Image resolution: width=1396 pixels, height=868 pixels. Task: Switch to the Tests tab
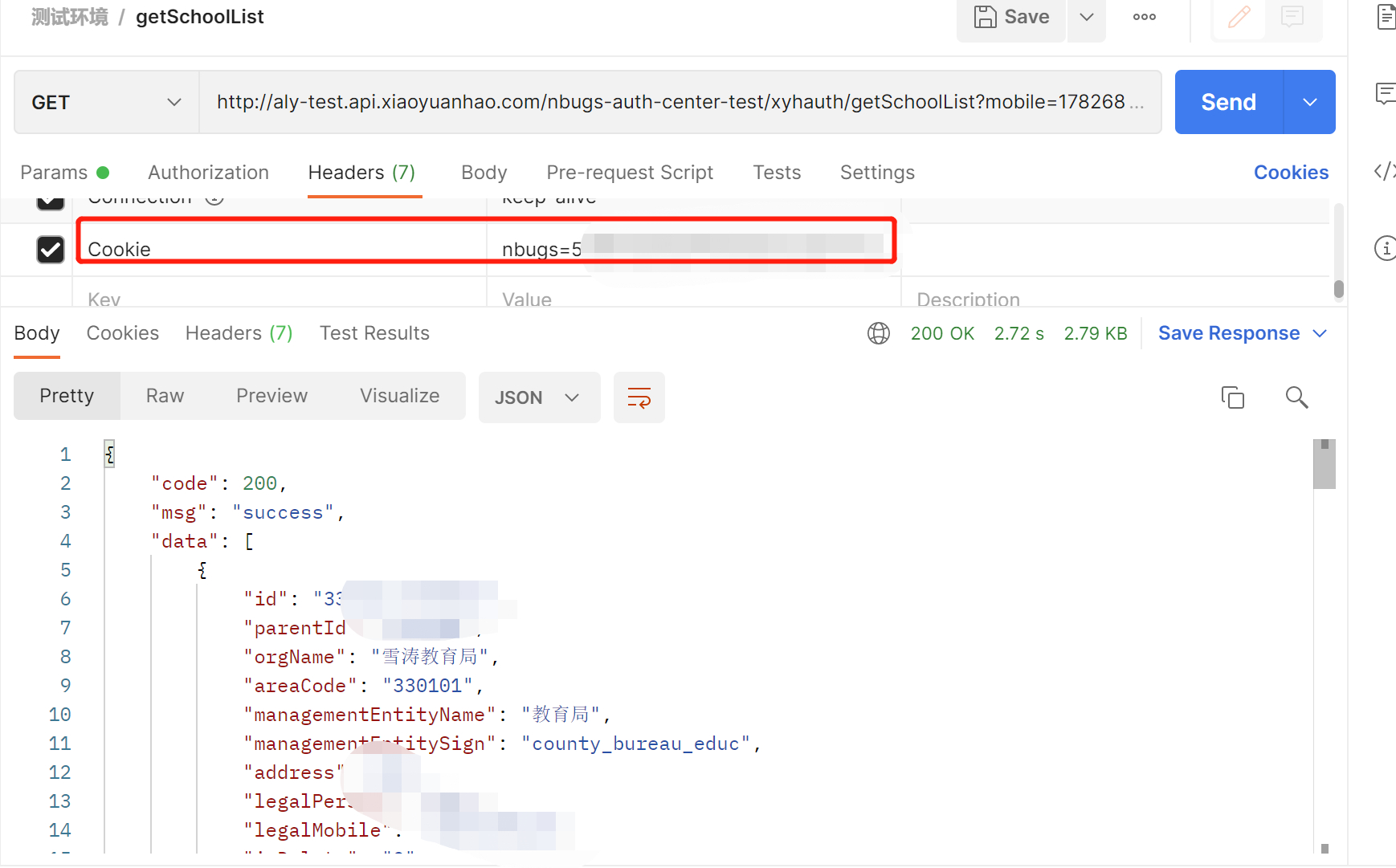tap(777, 172)
